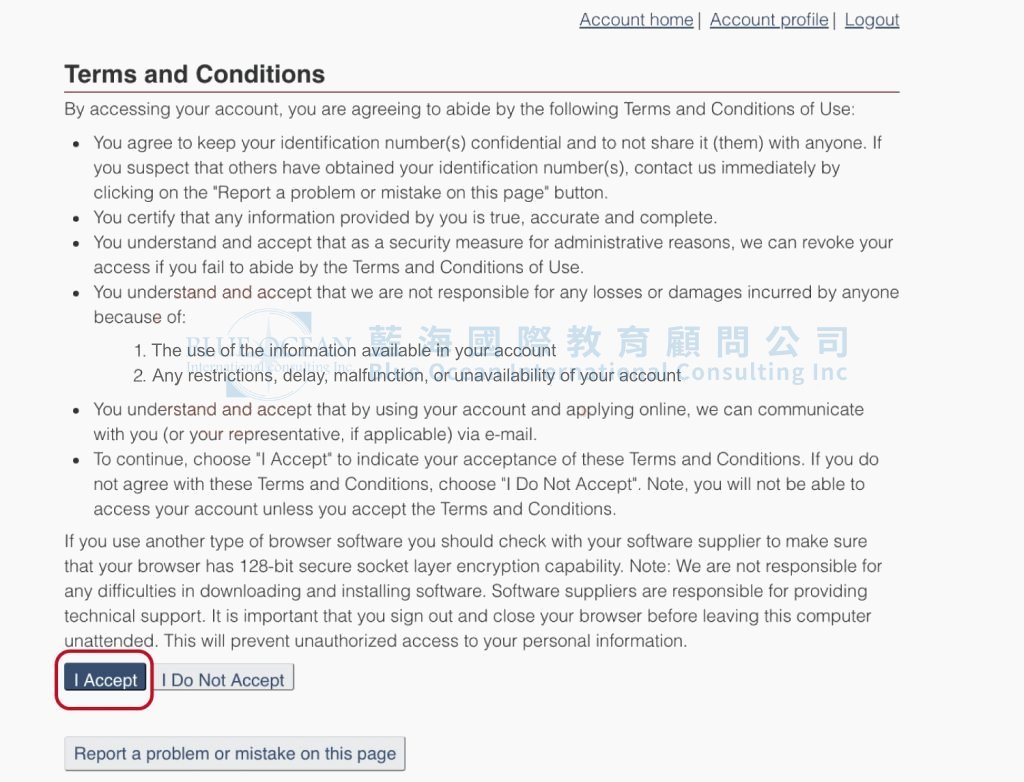Accept terms with the I Accept button
The height and width of the screenshot is (782, 1024).
point(105,679)
